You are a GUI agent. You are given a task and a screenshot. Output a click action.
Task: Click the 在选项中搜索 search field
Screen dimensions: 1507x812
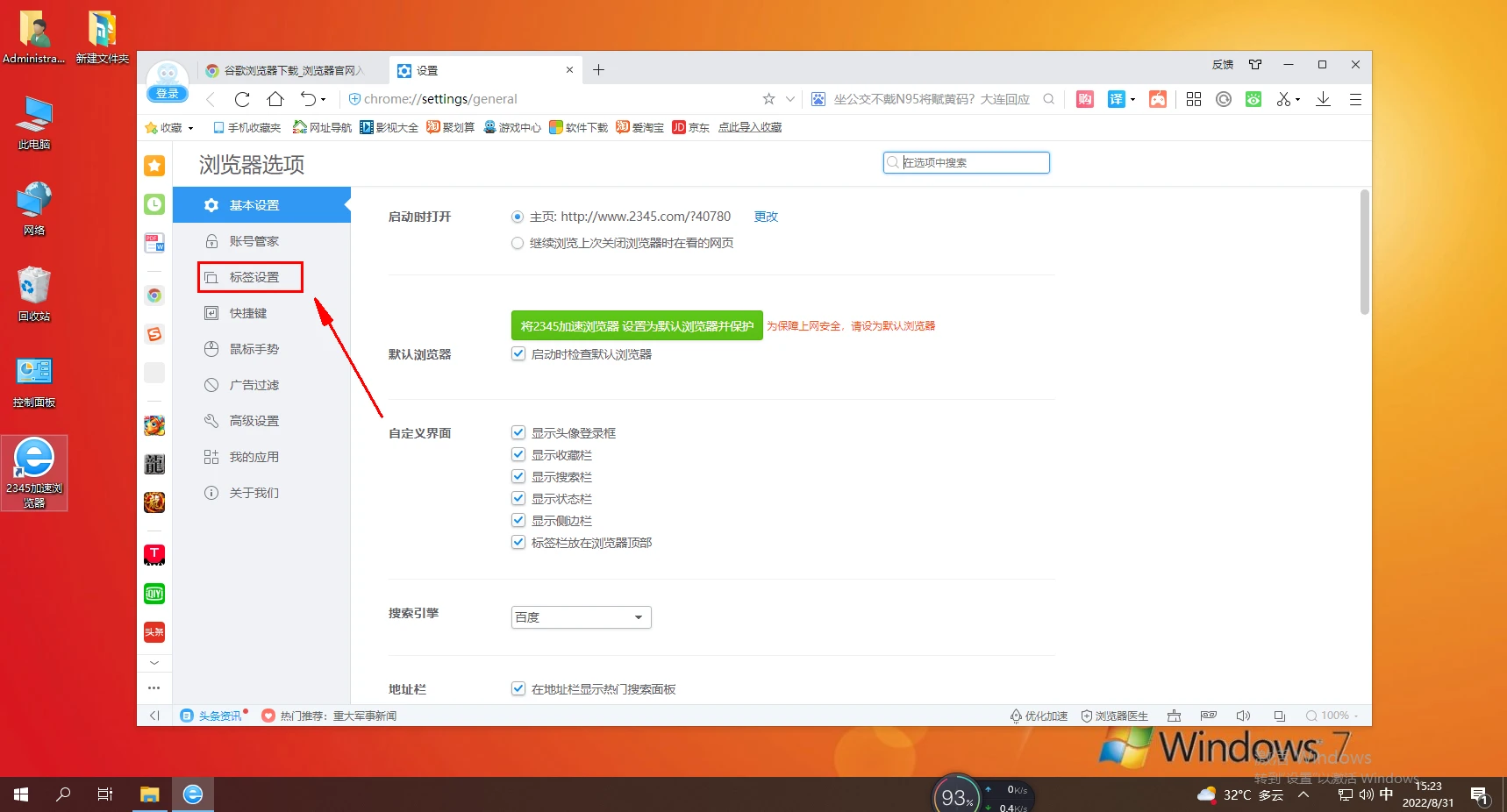click(x=966, y=162)
